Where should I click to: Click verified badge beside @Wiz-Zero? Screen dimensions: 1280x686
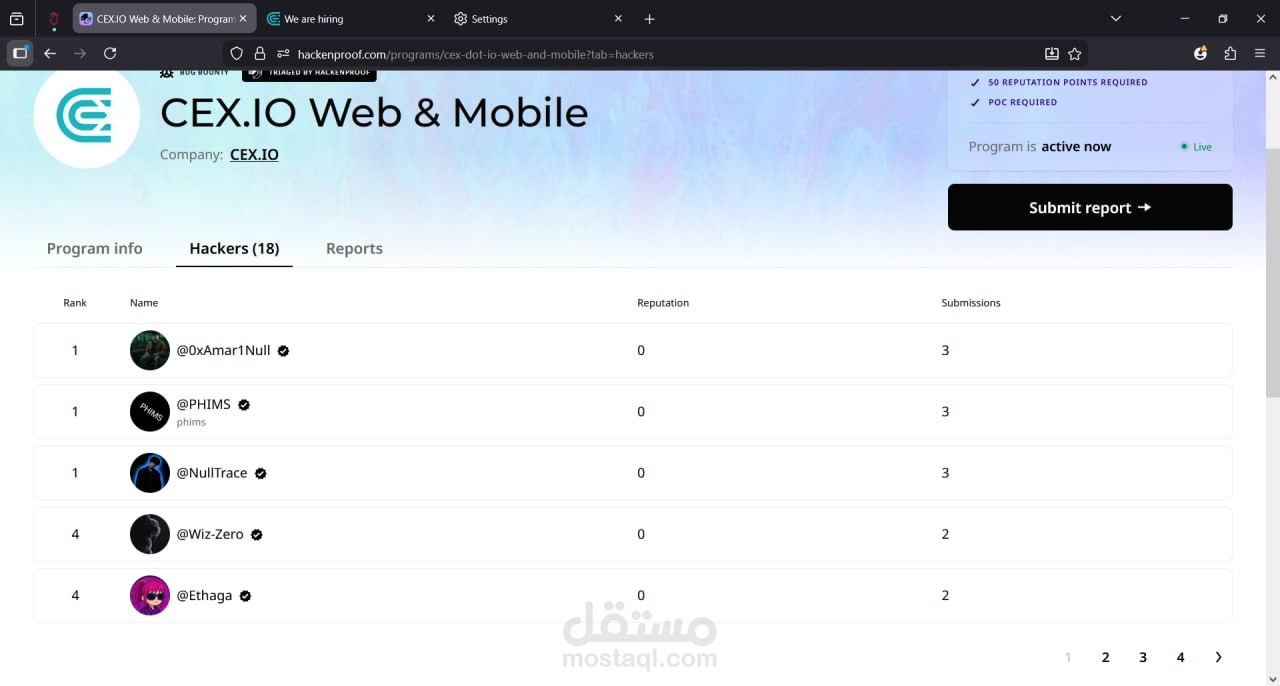point(257,535)
